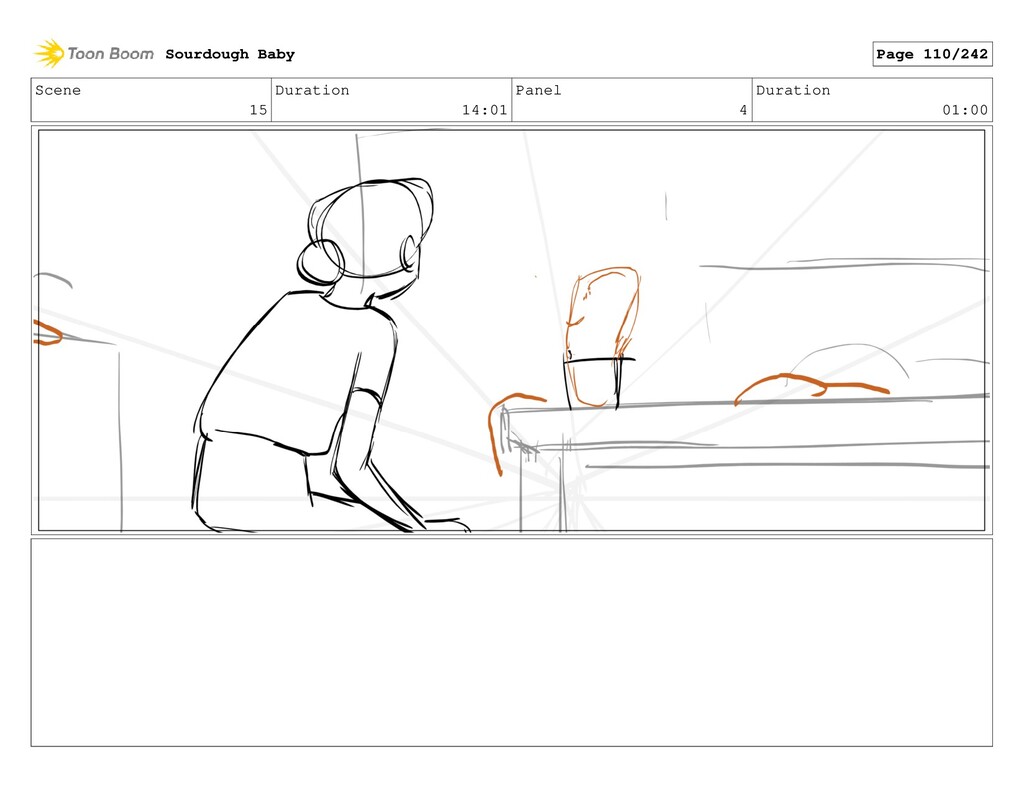Screen dimensions: 1024x793
Task: Click the 'Page 110/242' box
Action: [x=932, y=54]
